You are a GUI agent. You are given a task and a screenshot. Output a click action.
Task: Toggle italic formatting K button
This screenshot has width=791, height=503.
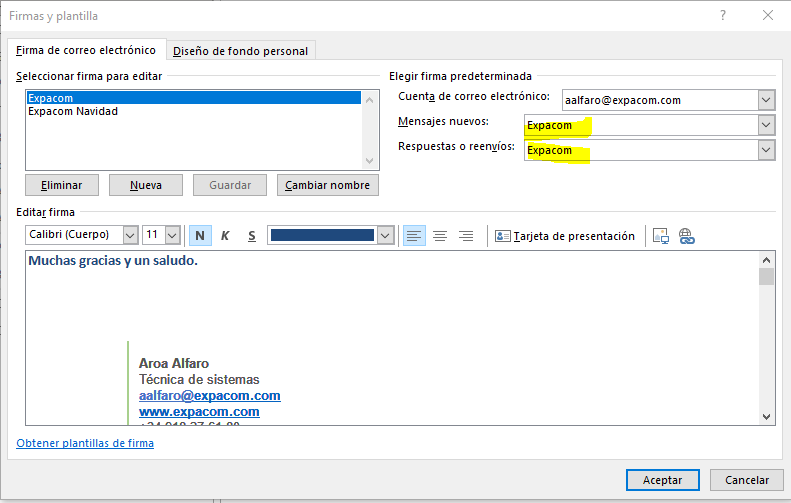225,236
